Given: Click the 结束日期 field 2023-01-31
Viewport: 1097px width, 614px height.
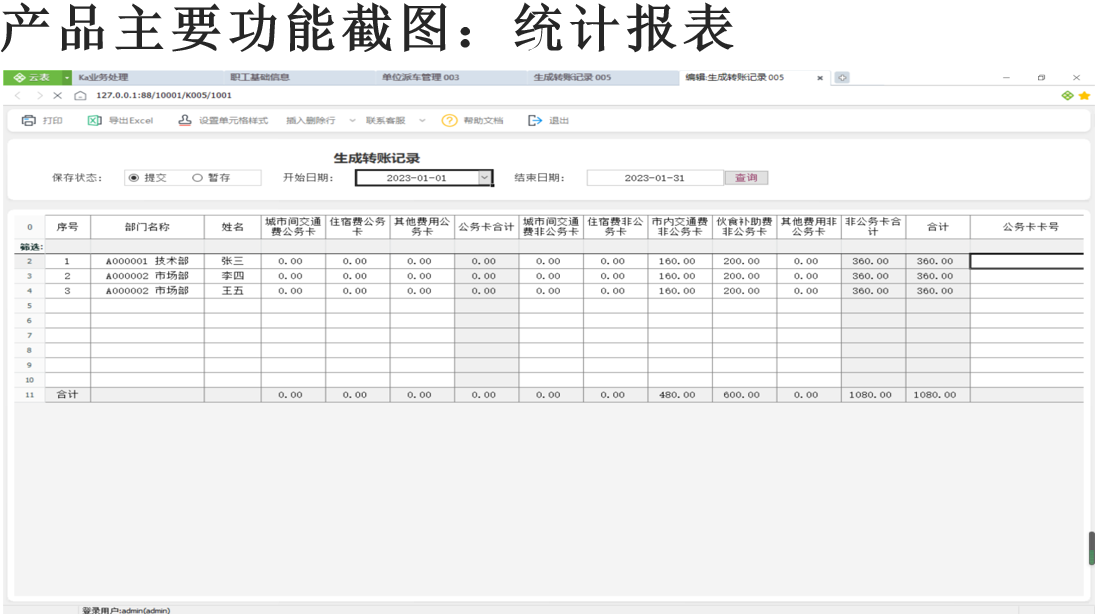Looking at the screenshot, I should click(x=655, y=178).
